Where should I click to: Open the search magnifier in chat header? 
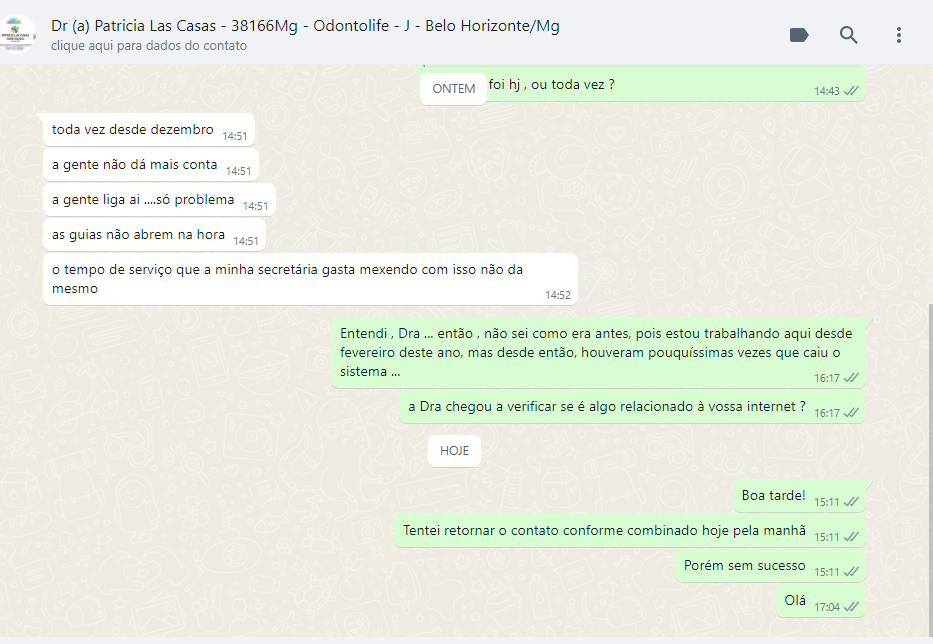(849, 35)
